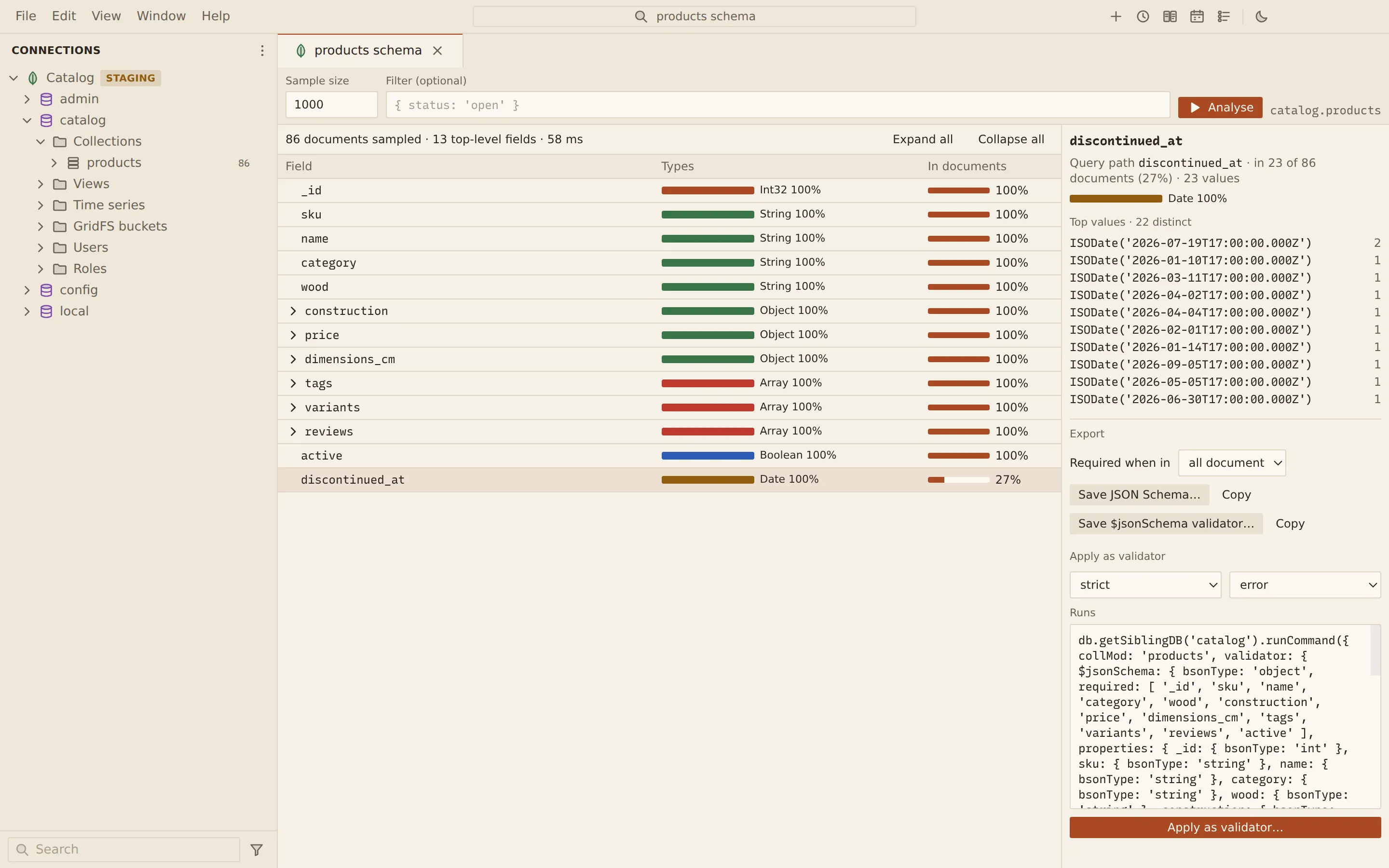Click Copy next to Save $jsonSchema validator

1290,524
